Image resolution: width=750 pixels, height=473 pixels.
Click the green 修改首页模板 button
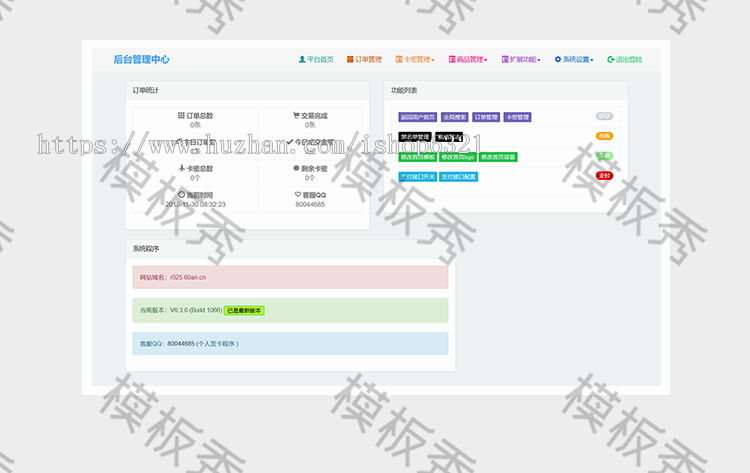coord(418,157)
